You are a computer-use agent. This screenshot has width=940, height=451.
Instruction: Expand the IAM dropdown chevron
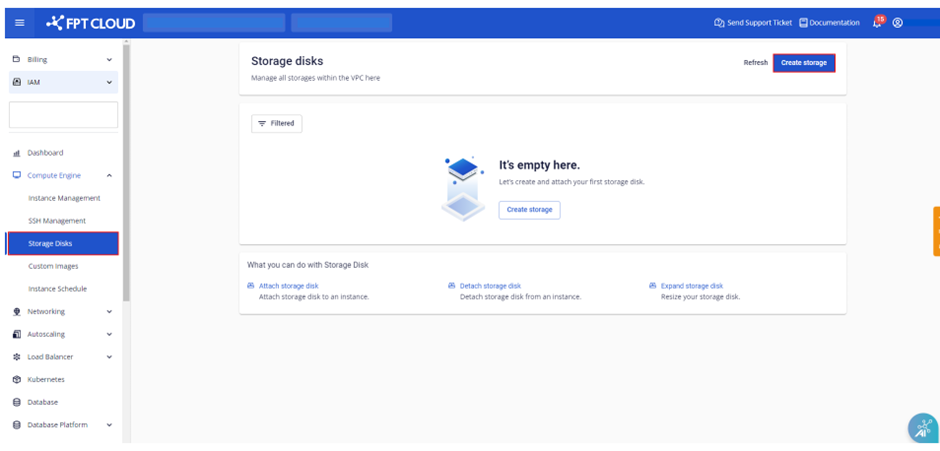109,82
